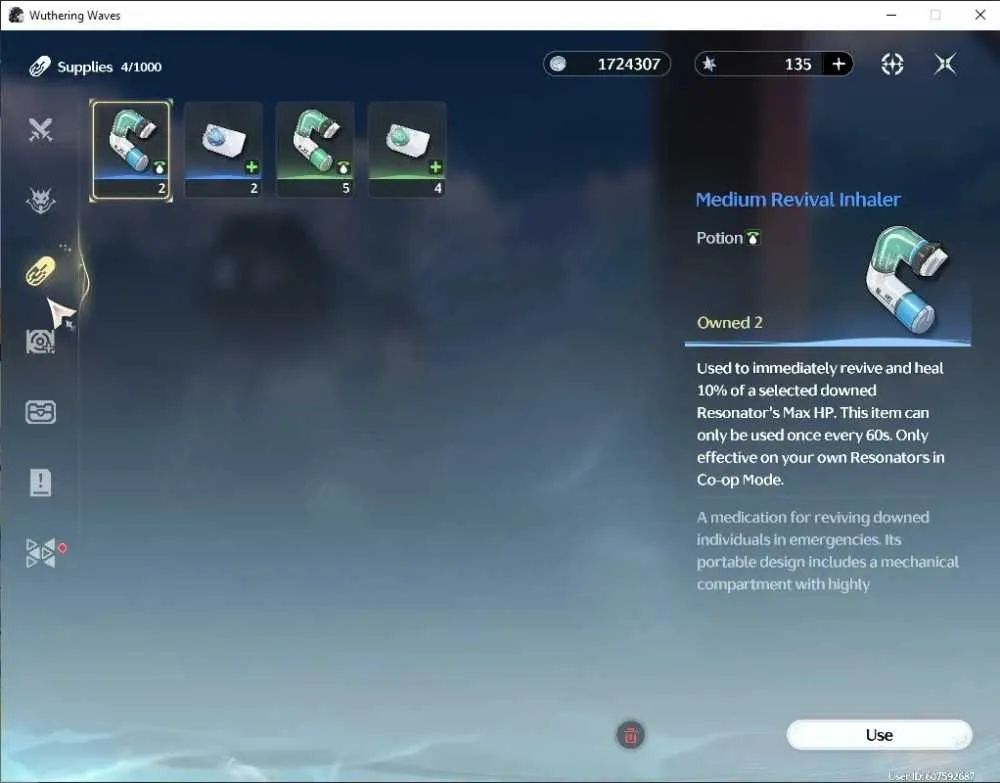Select the green medical pack with count 4
This screenshot has height=783, width=1000.
tap(407, 150)
